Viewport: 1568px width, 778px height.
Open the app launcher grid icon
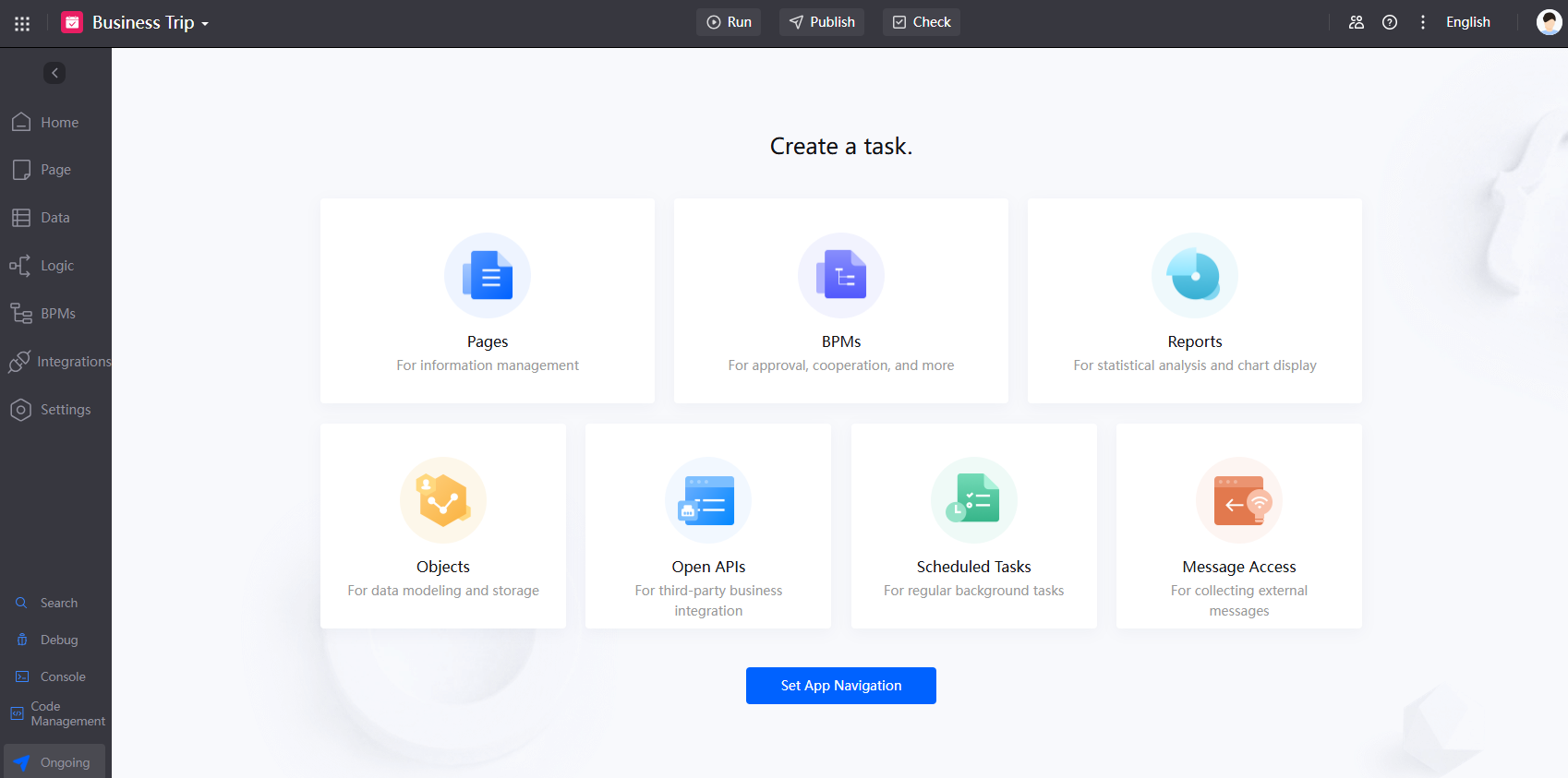(x=22, y=23)
